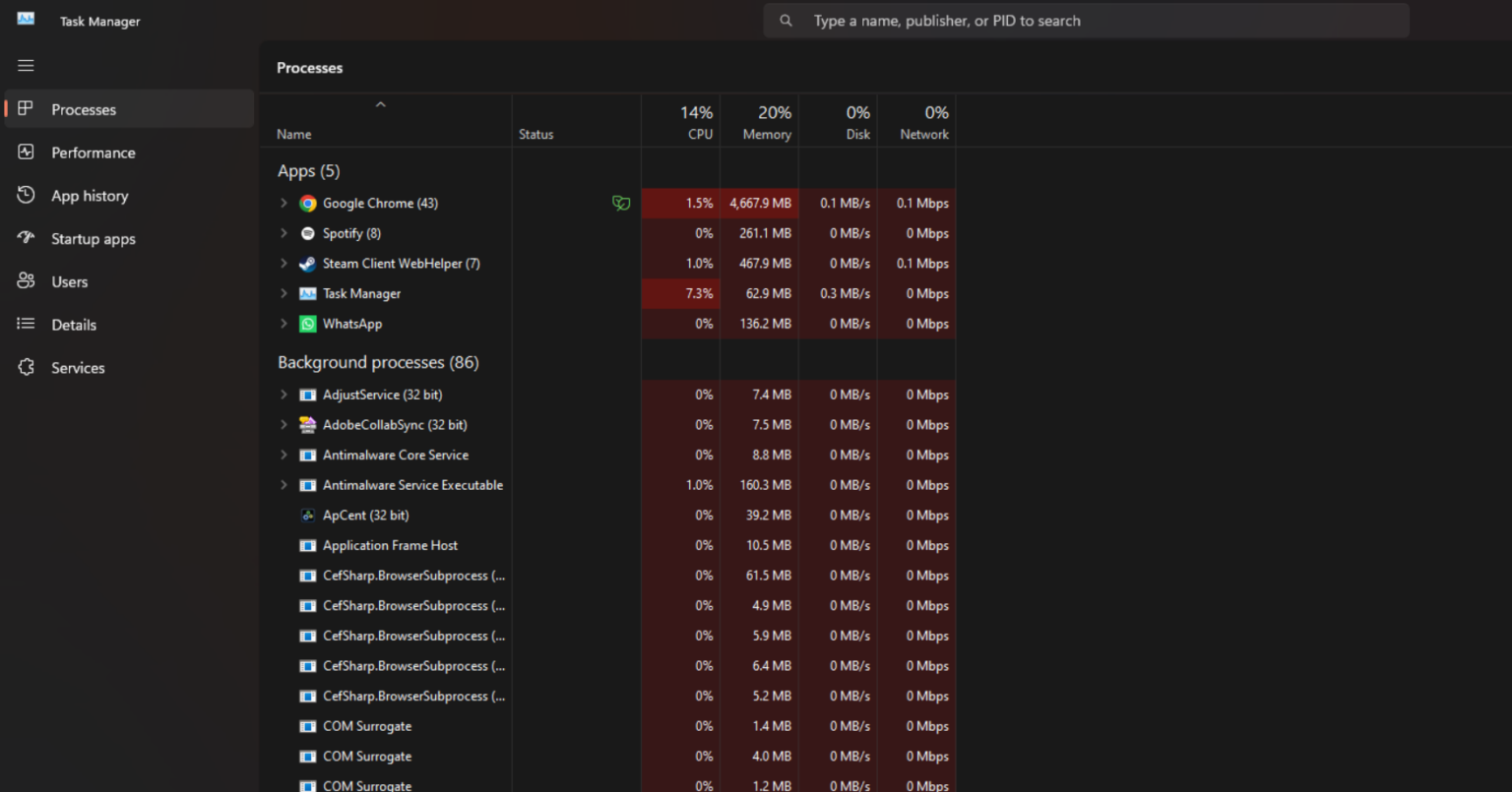Go to Startup apps page
Viewport: 1512px width, 792px height.
pyautogui.click(x=129, y=239)
